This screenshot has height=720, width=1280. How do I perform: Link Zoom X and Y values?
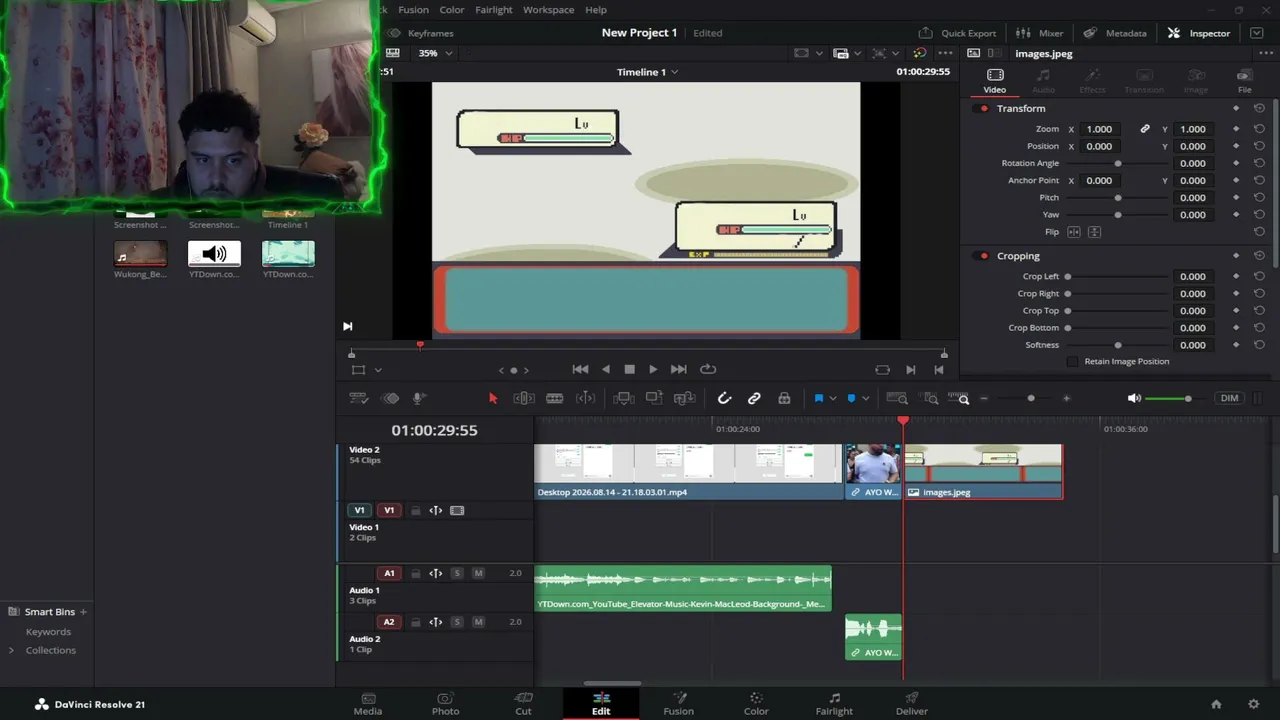coord(1145,129)
